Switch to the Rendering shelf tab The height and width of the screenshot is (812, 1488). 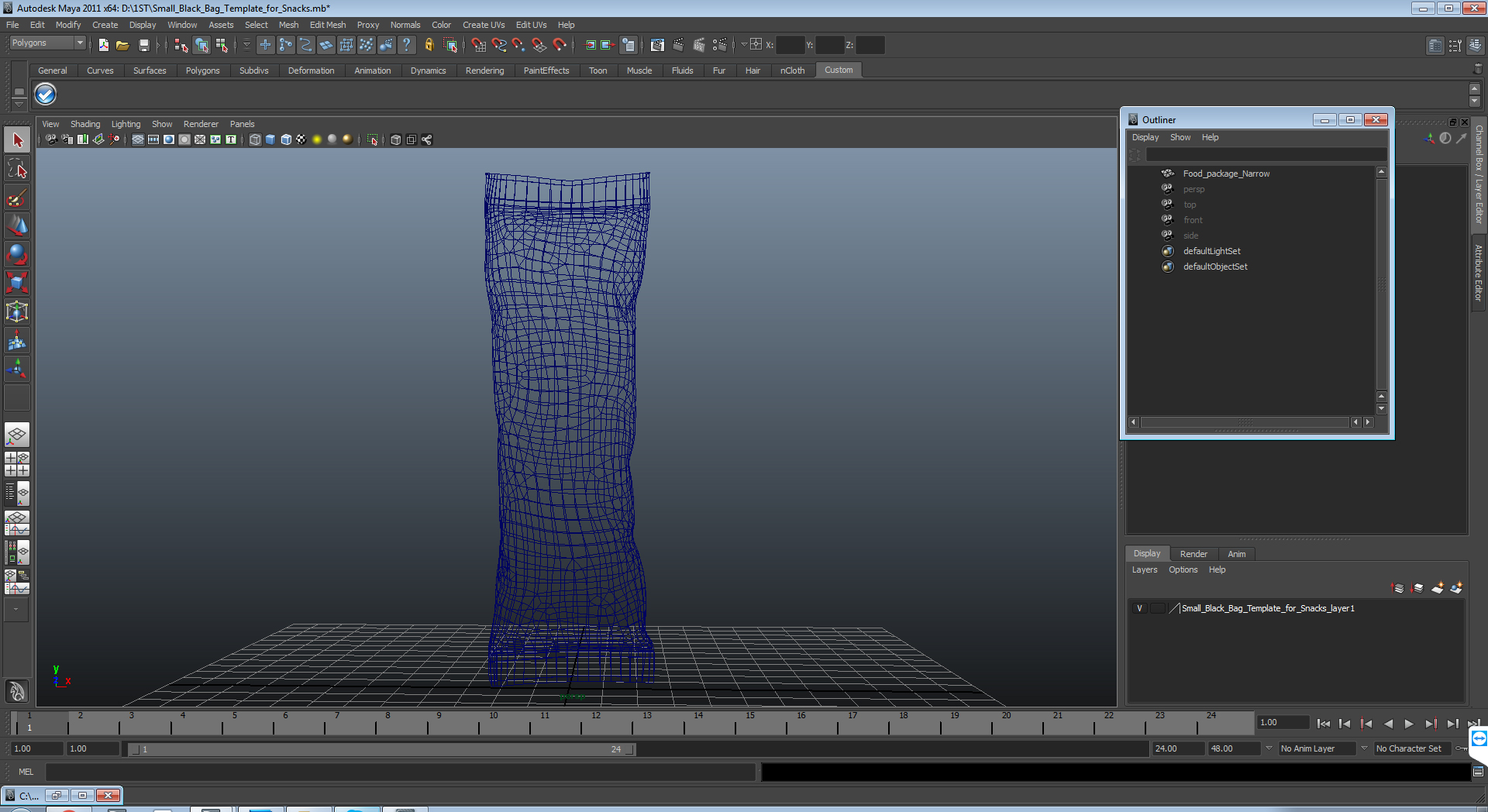(x=484, y=71)
